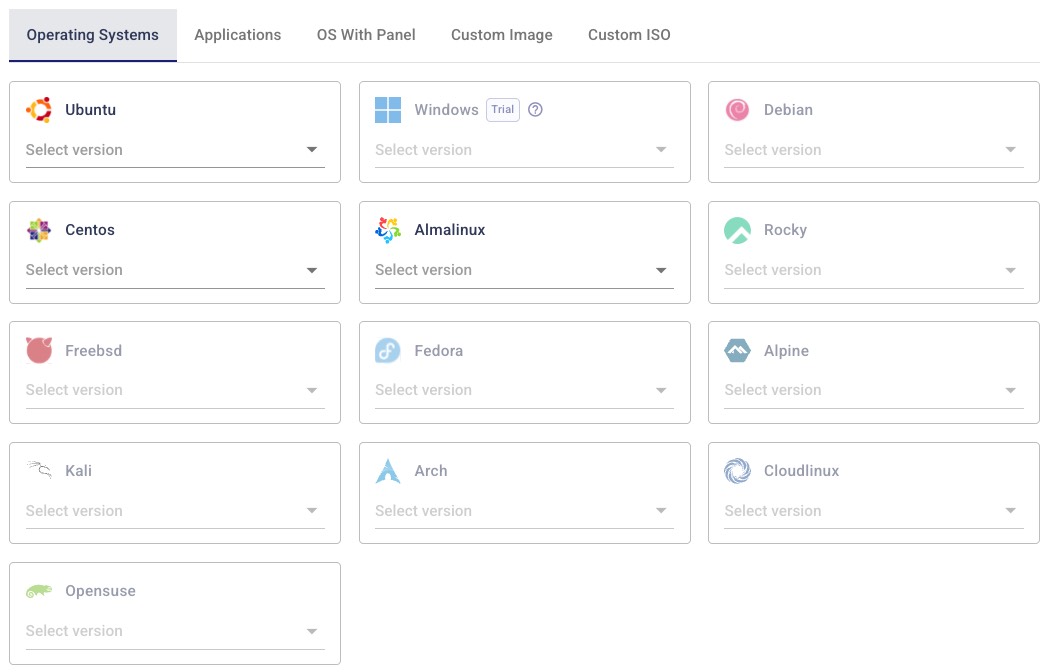
Task: Click the Kali dragon logo icon
Action: pos(39,470)
